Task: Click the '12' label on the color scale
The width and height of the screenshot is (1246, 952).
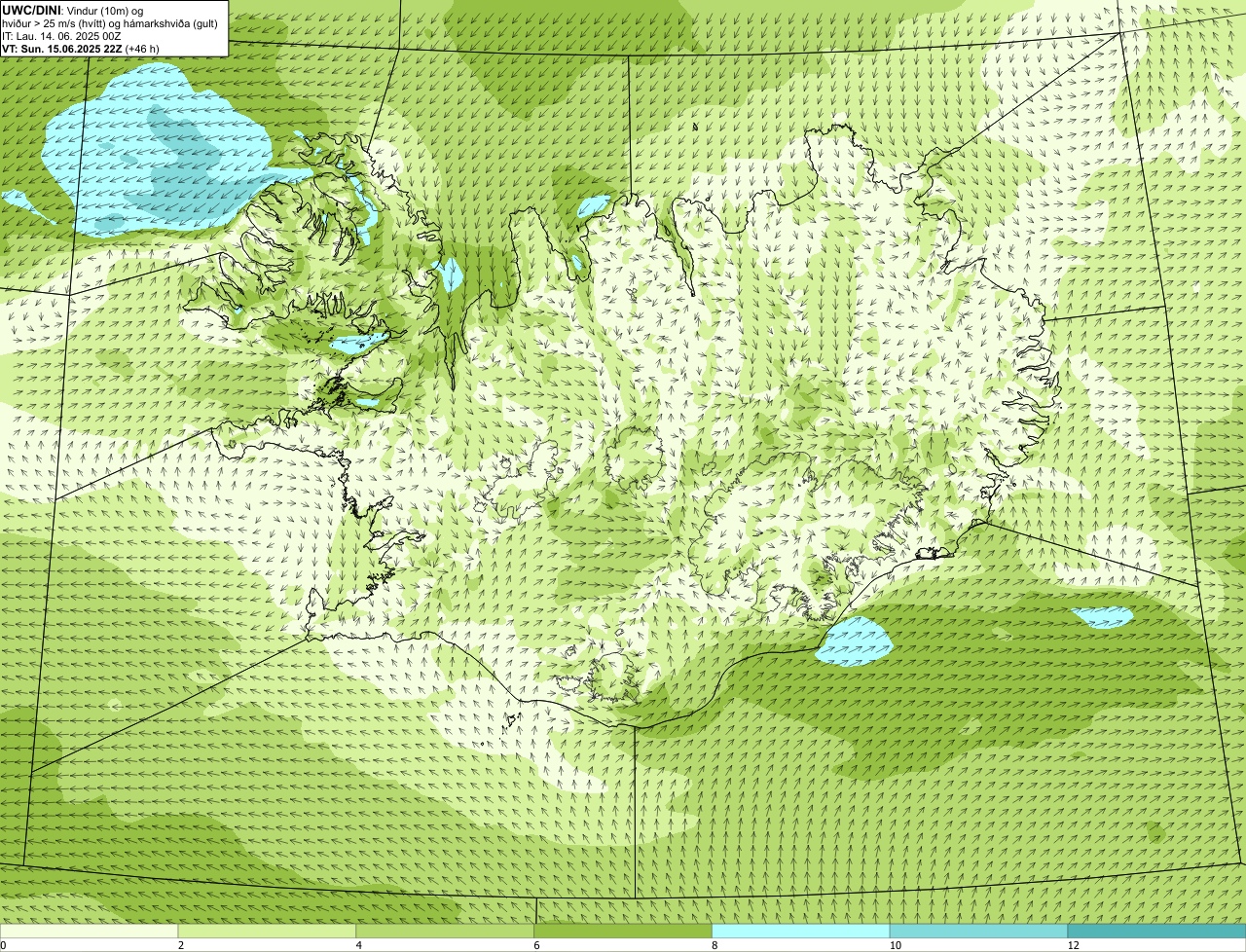Action: [1073, 946]
